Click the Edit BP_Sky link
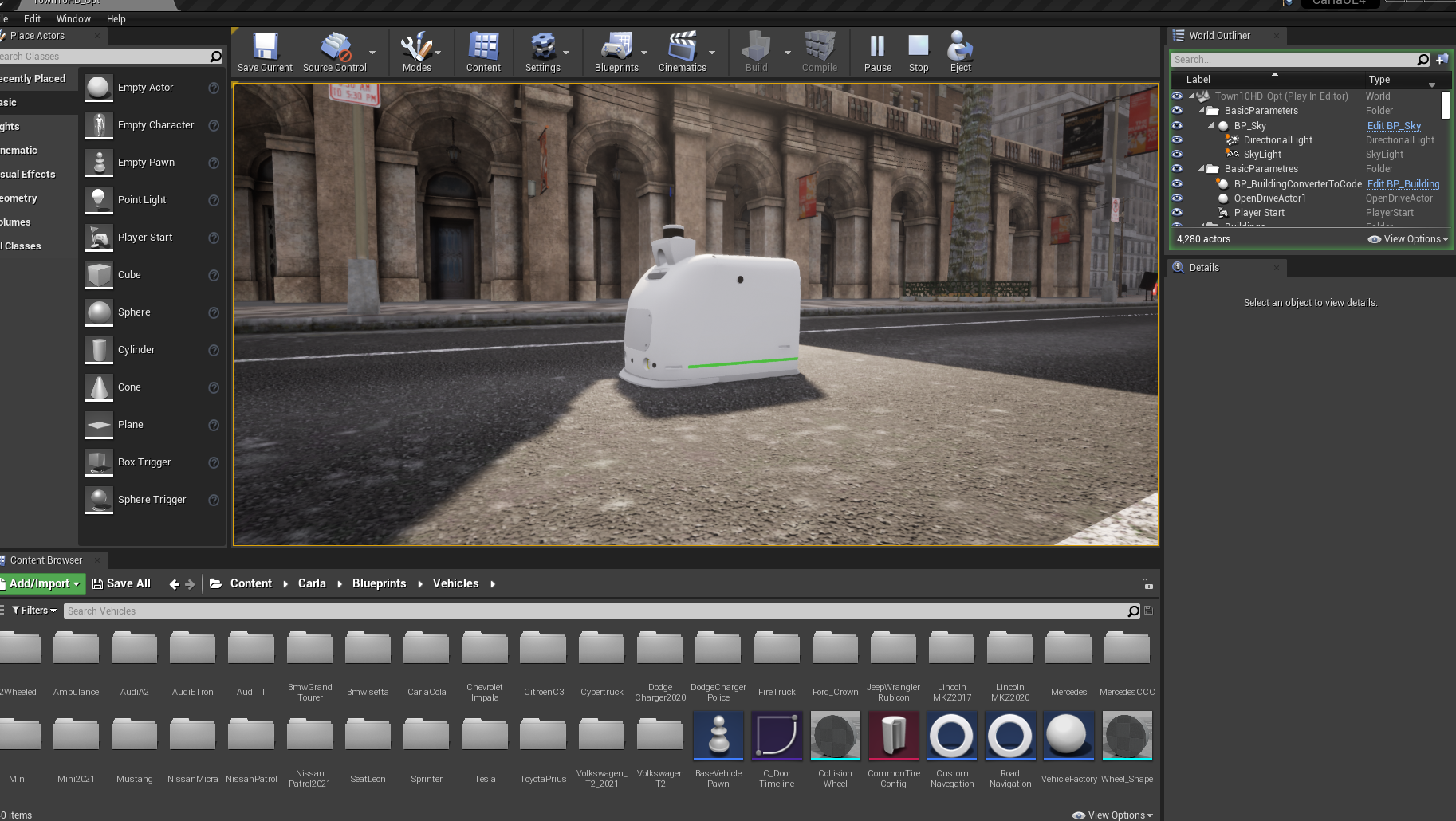The width and height of the screenshot is (1456, 821). coord(1393,125)
